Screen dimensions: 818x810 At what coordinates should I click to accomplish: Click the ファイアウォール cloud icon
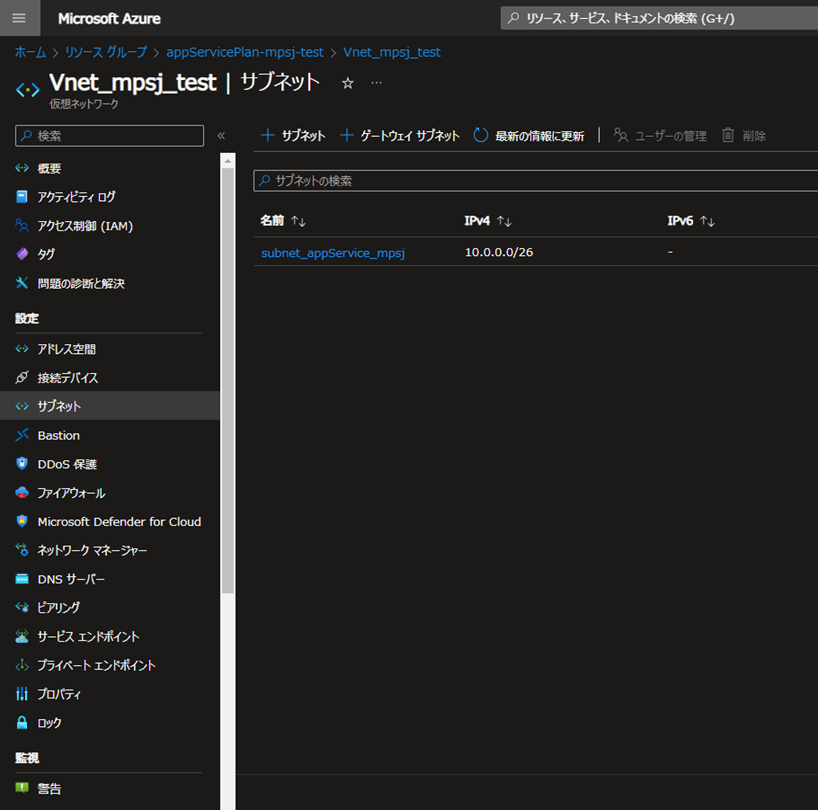22,493
